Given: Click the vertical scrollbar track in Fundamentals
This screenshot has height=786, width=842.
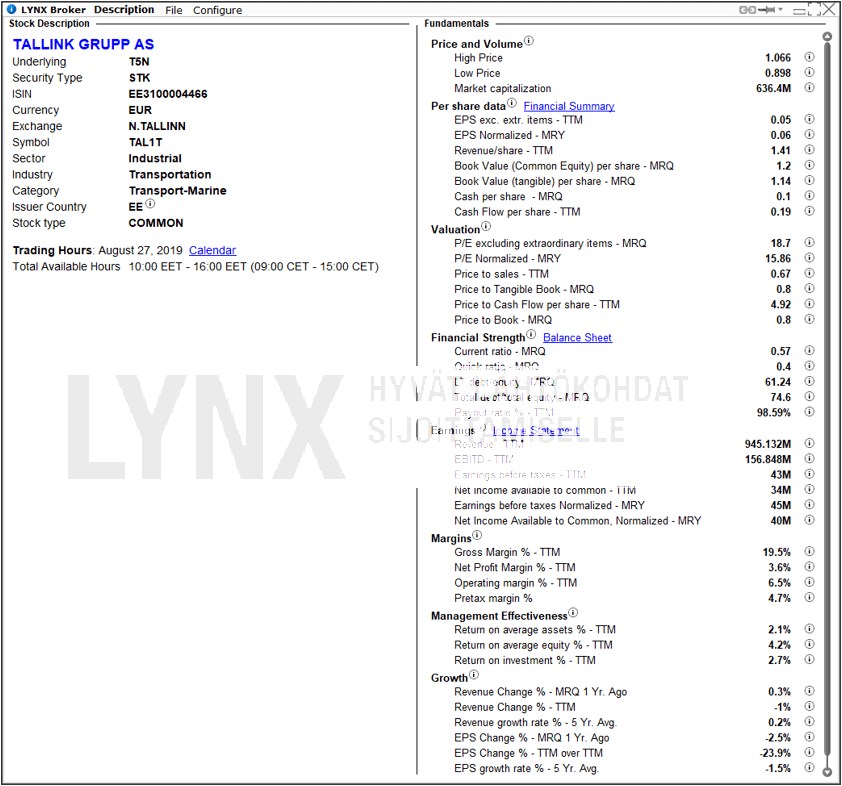Looking at the screenshot, I should 828,403.
